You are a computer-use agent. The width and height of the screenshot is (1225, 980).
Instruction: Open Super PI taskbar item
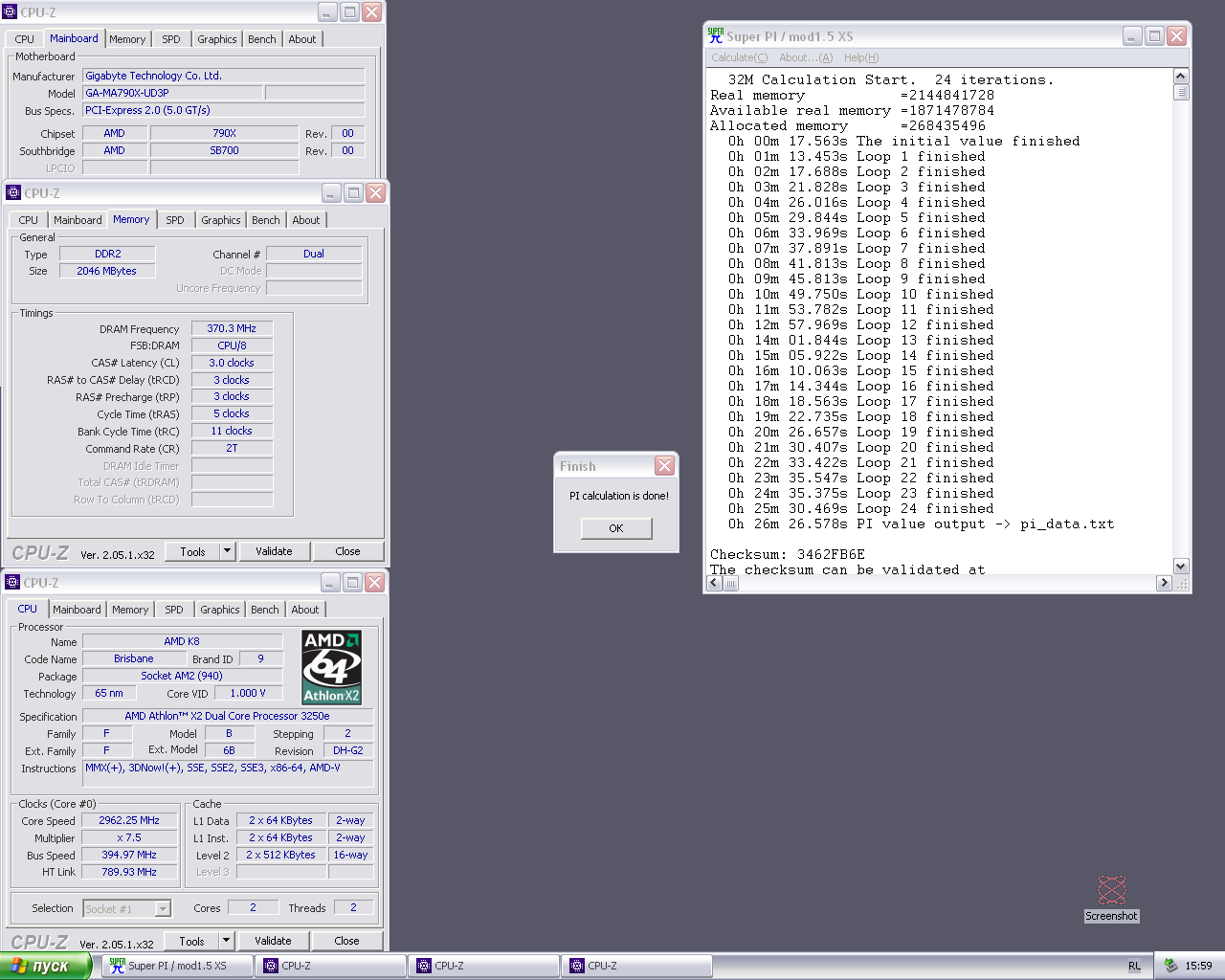(178, 966)
